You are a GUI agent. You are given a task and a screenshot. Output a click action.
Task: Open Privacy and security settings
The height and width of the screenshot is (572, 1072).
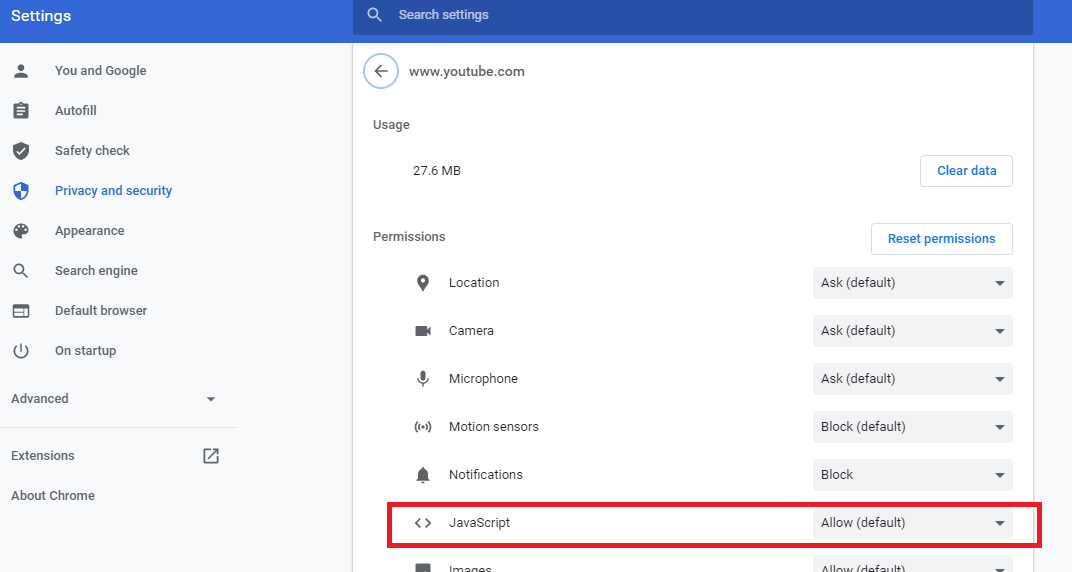pyautogui.click(x=113, y=191)
